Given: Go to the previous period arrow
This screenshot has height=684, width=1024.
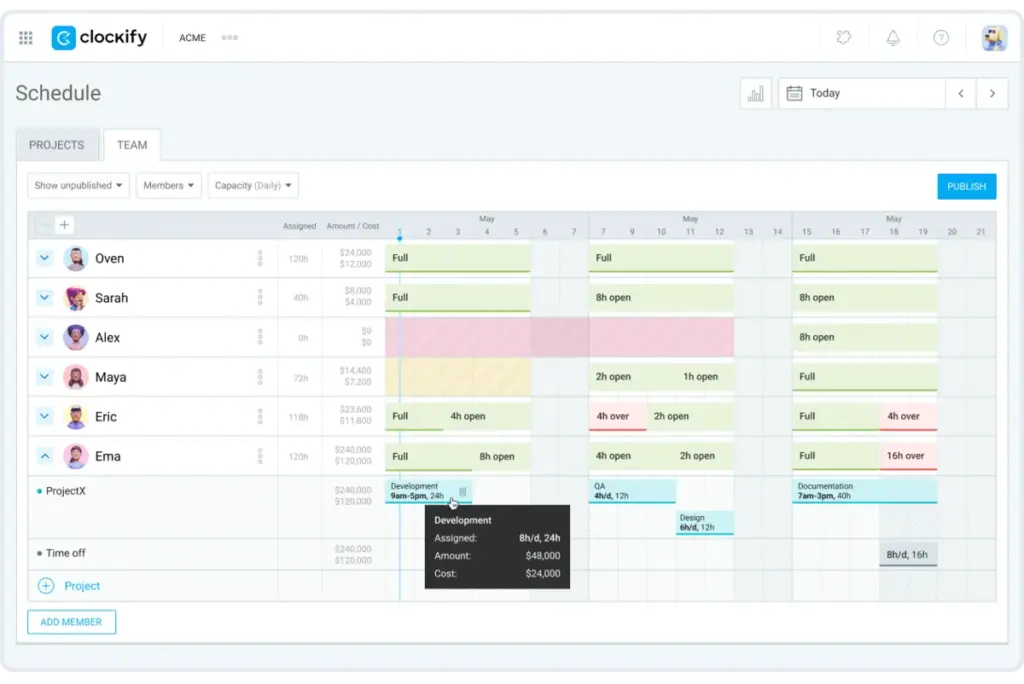Looking at the screenshot, I should (x=961, y=94).
